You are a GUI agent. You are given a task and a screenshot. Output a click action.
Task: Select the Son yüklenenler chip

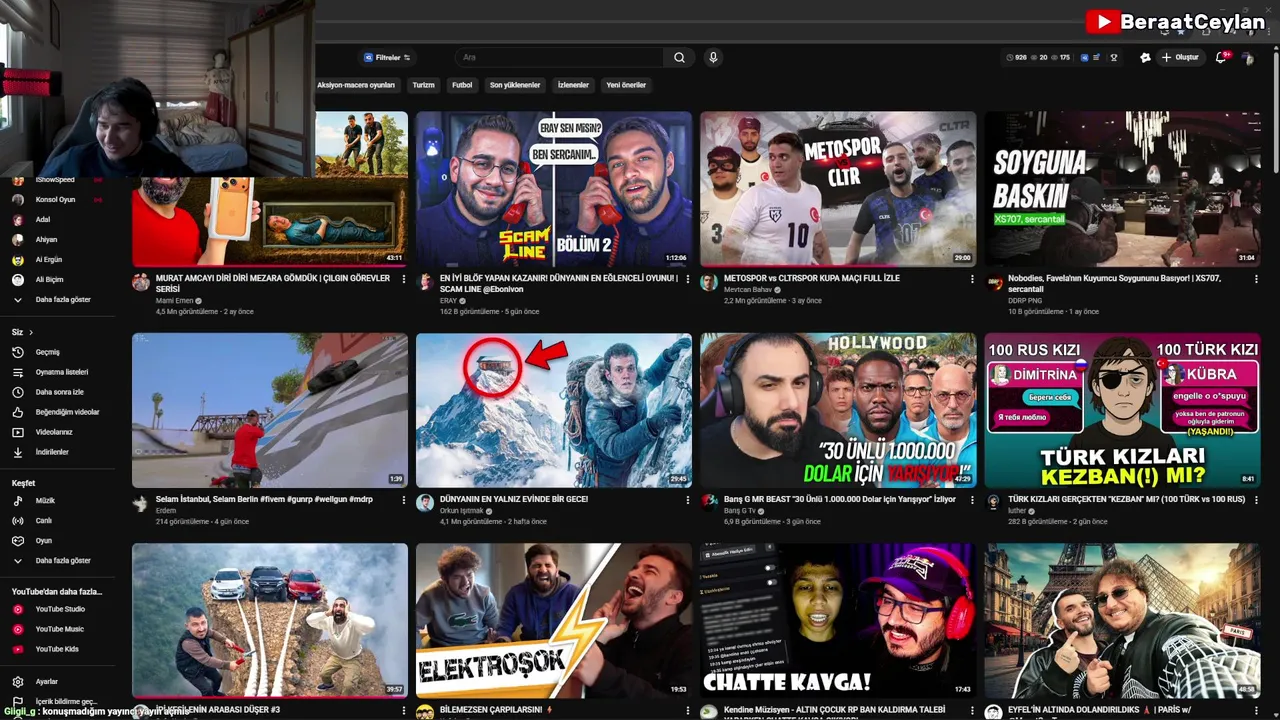pos(515,85)
